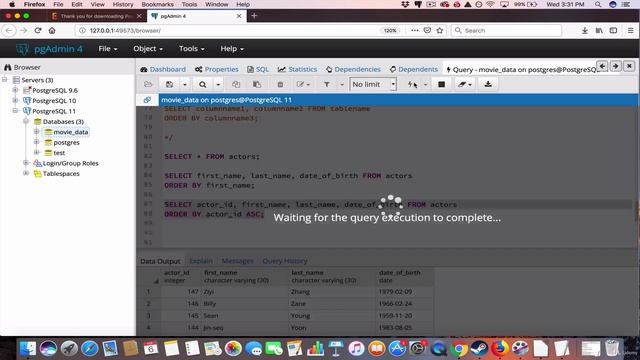Expand the PostgreSQL 9.6 server node
The height and width of the screenshot is (360, 640).
pyautogui.click(x=16, y=90)
